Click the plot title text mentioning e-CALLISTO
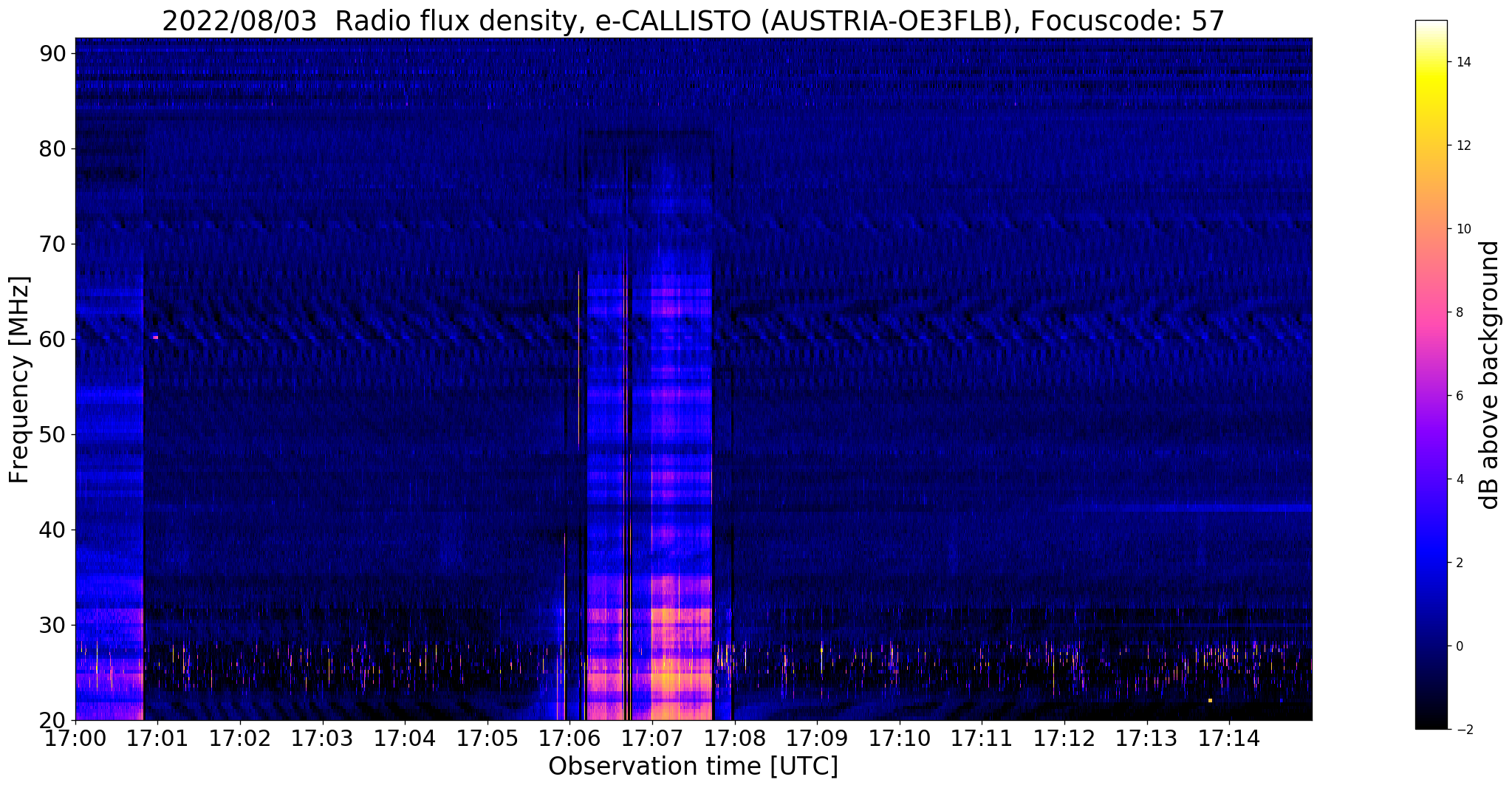Image resolution: width=1512 pixels, height=788 pixels. tap(694, 22)
